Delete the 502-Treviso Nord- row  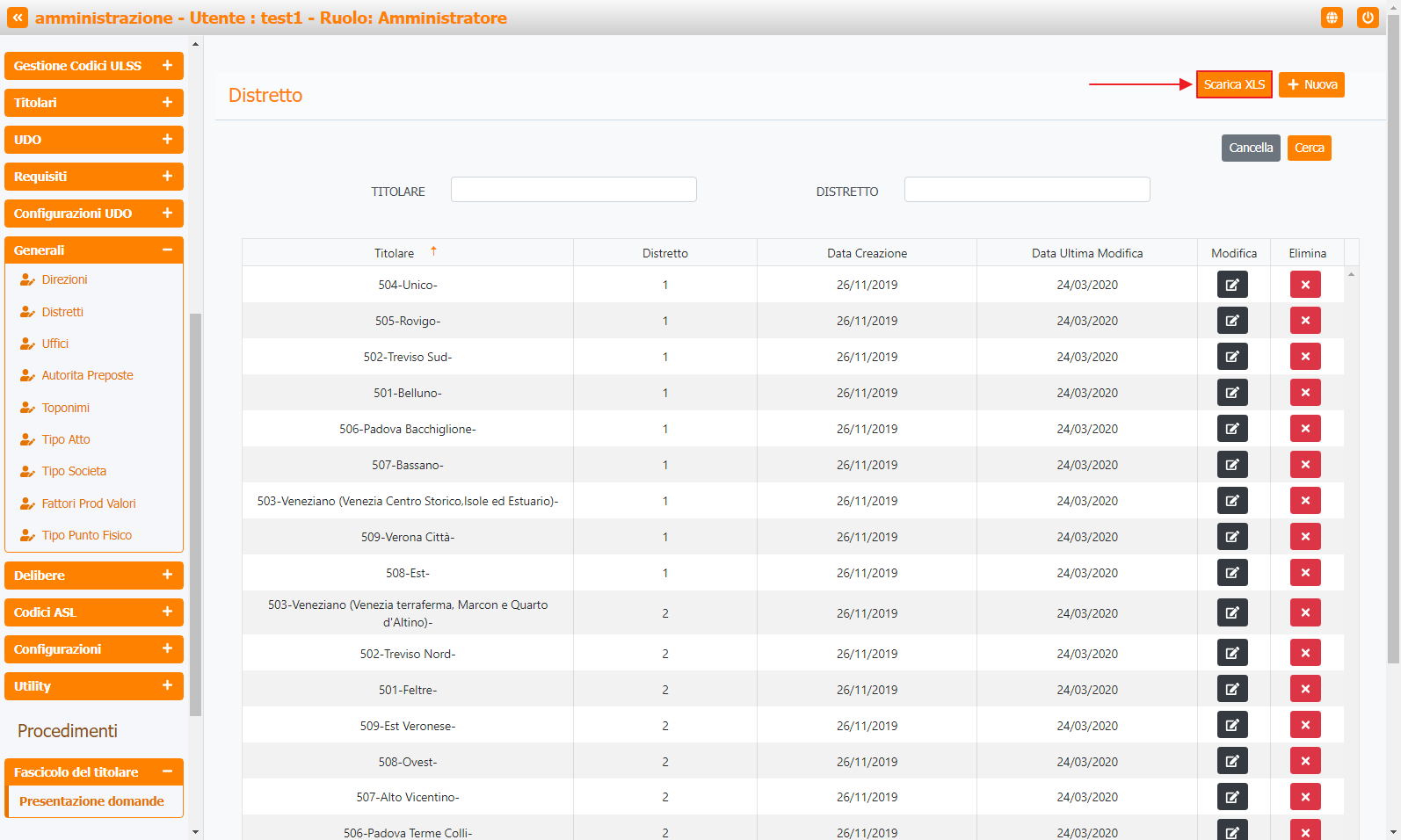[1304, 653]
